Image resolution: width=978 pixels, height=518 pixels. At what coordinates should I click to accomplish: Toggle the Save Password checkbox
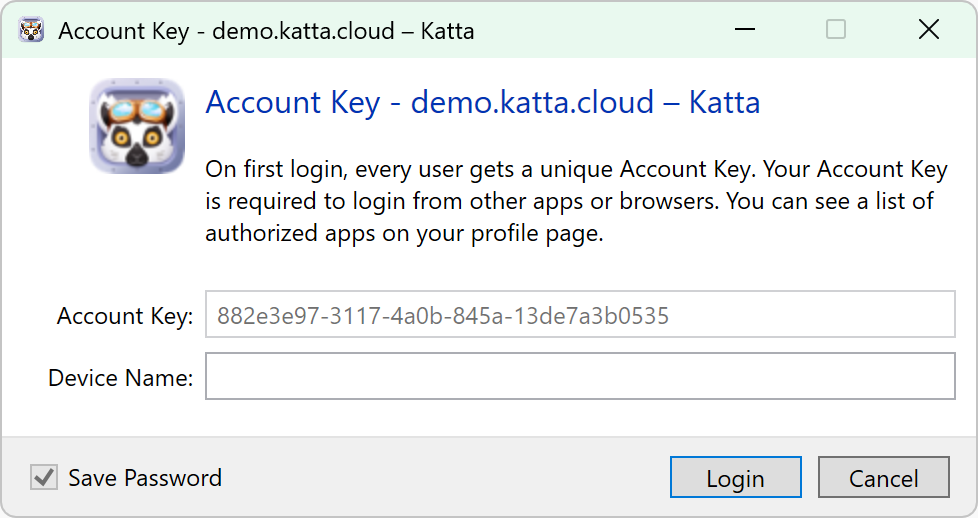pos(44,477)
